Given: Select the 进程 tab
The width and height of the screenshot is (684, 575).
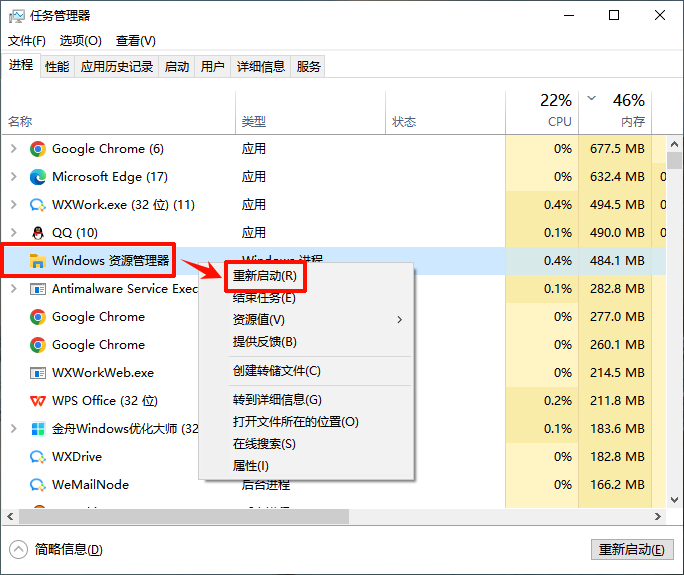Looking at the screenshot, I should pos(21,65).
